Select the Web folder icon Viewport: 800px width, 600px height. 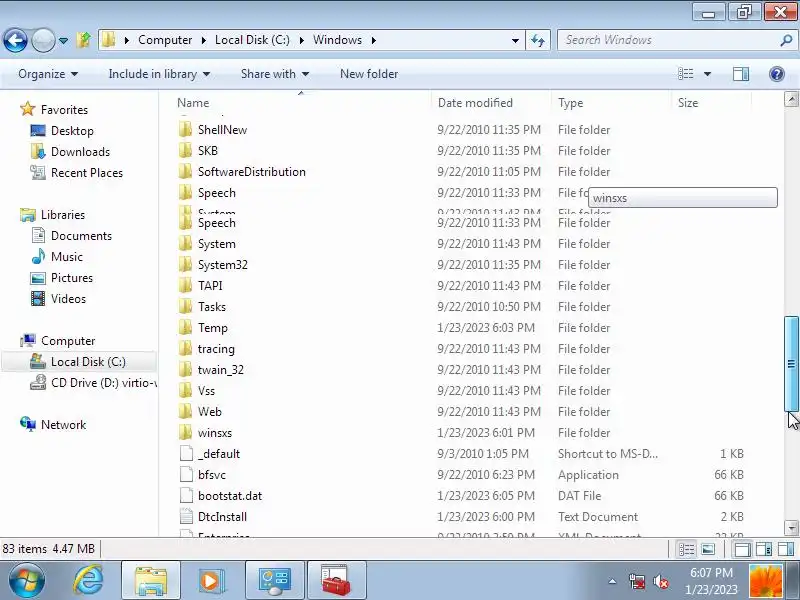[185, 411]
